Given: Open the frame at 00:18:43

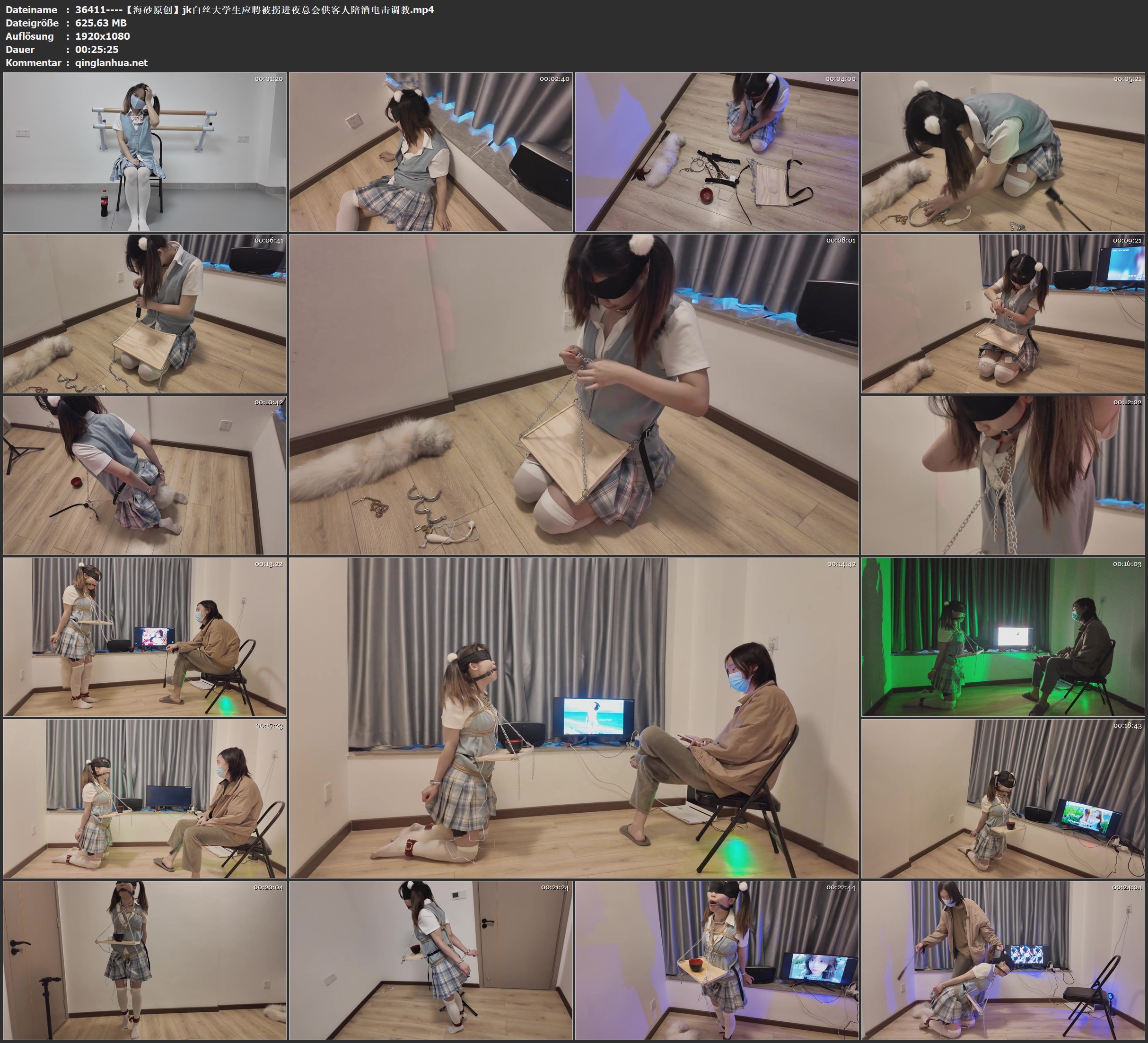Looking at the screenshot, I should click(x=1003, y=798).
